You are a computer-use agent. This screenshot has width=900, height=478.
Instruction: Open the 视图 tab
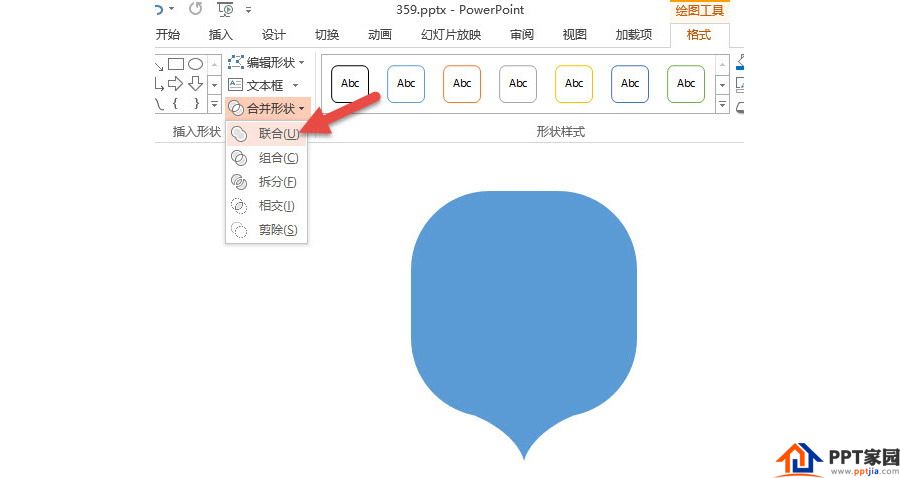click(575, 34)
